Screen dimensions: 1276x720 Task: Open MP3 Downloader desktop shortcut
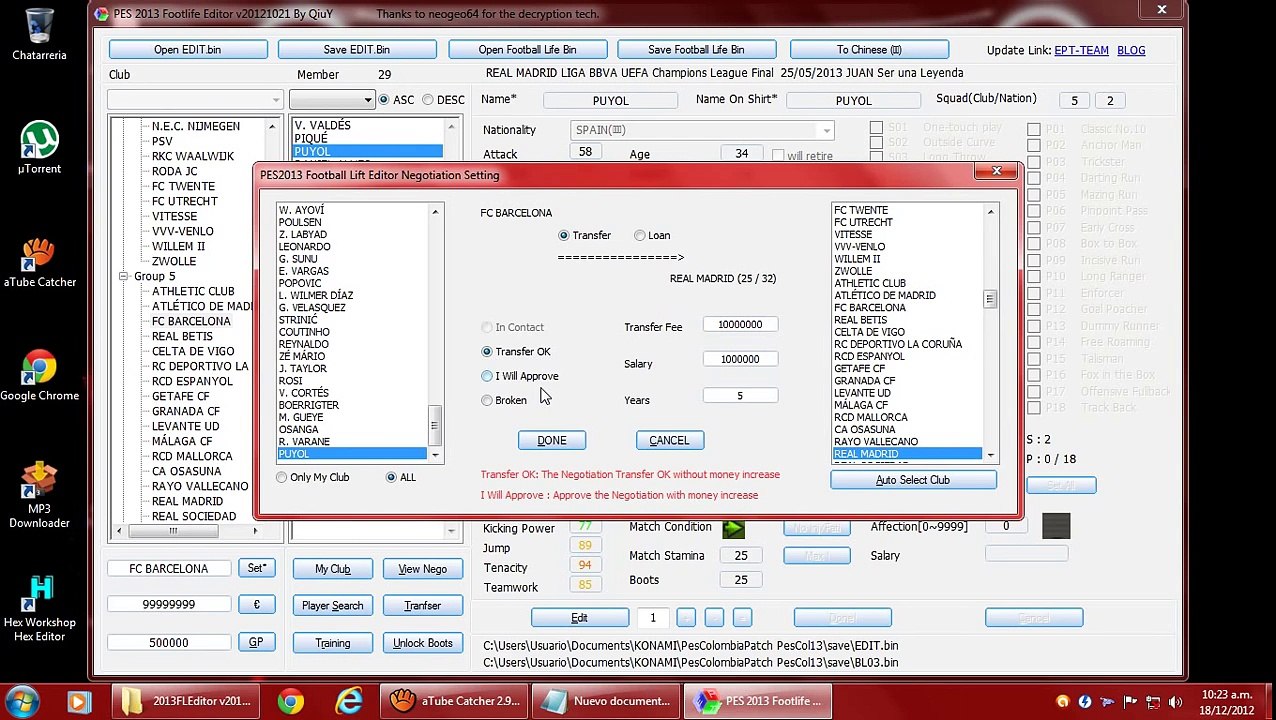[39, 495]
